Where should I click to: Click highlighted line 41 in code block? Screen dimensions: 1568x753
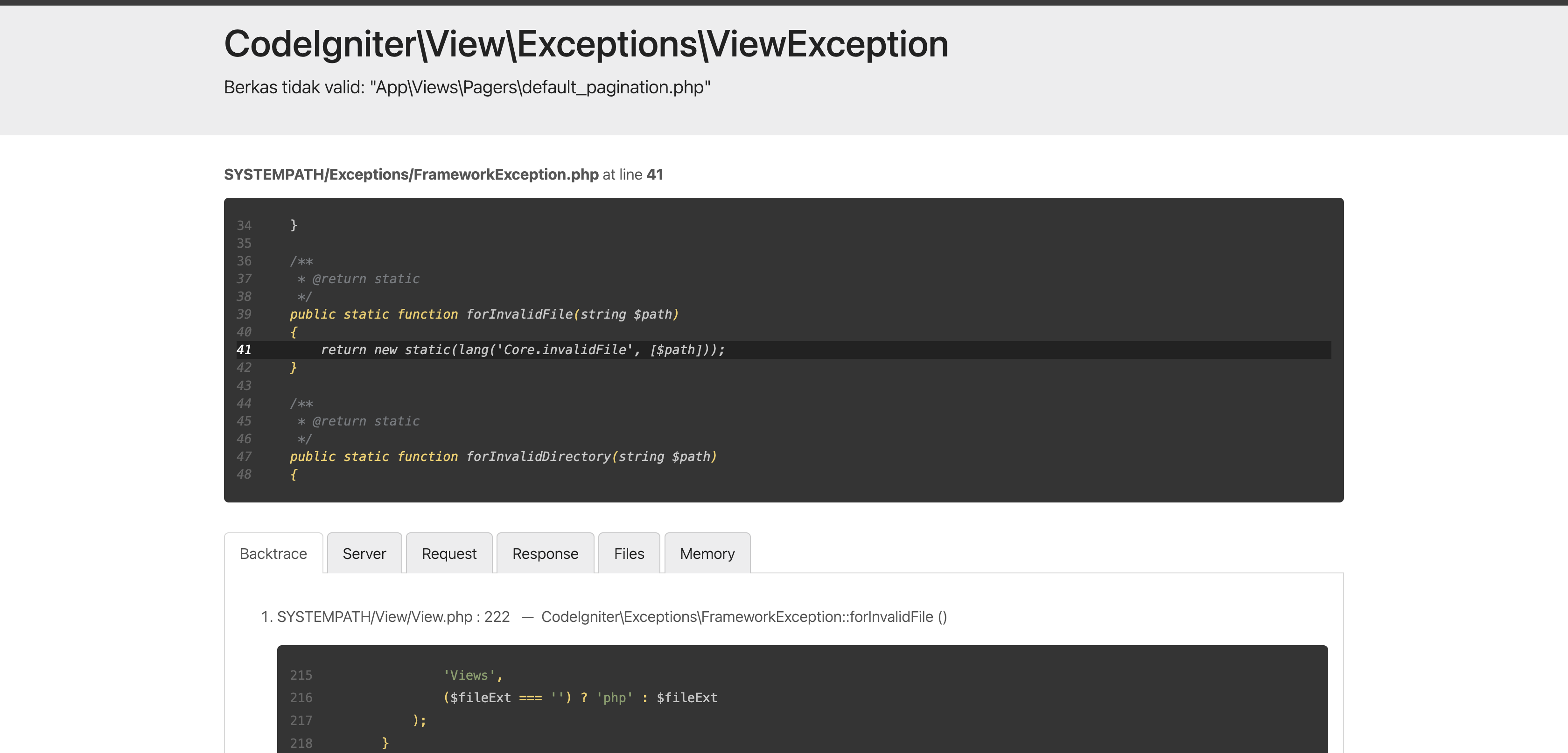522,350
